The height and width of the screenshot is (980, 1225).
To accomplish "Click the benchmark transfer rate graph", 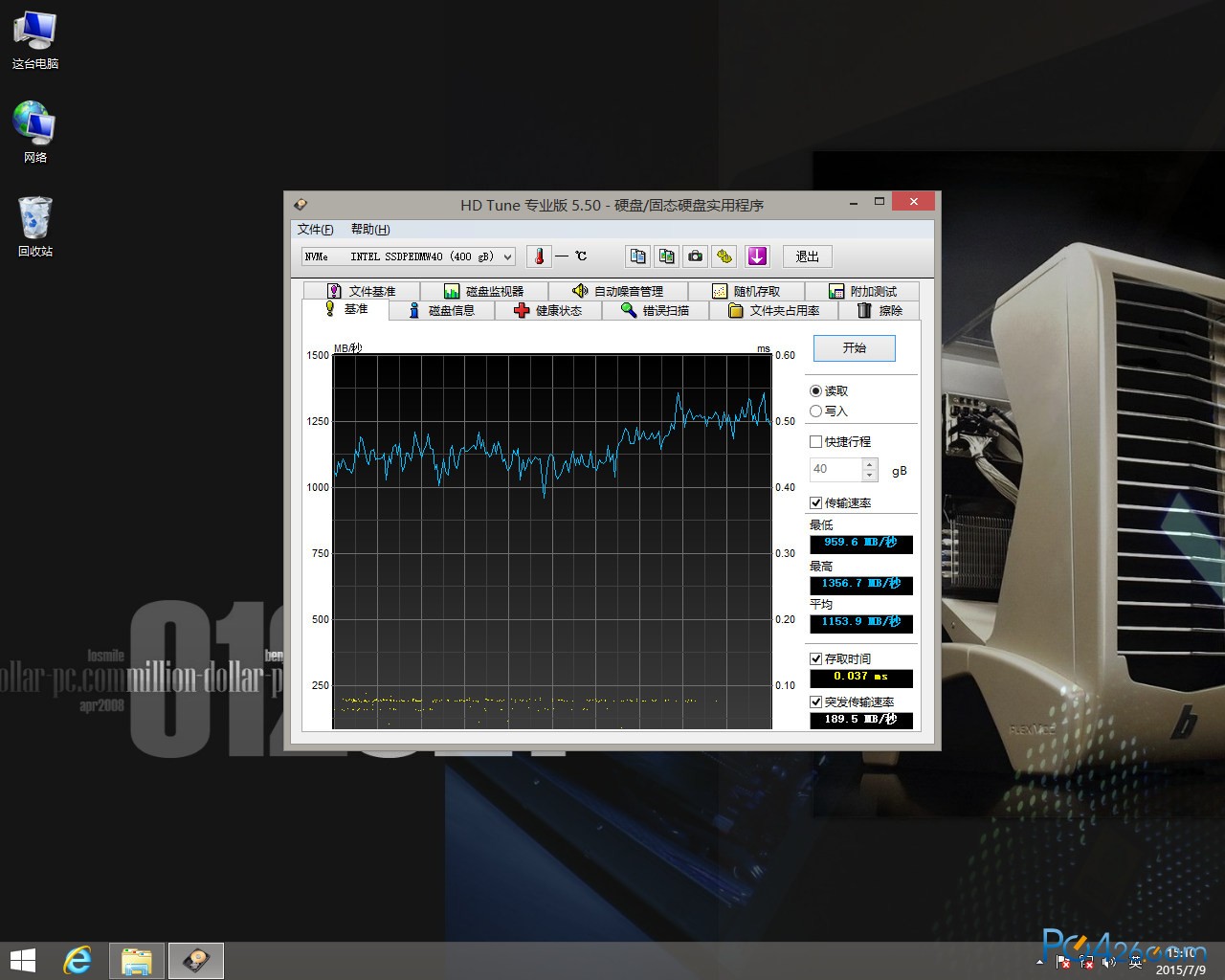I will (552, 542).
